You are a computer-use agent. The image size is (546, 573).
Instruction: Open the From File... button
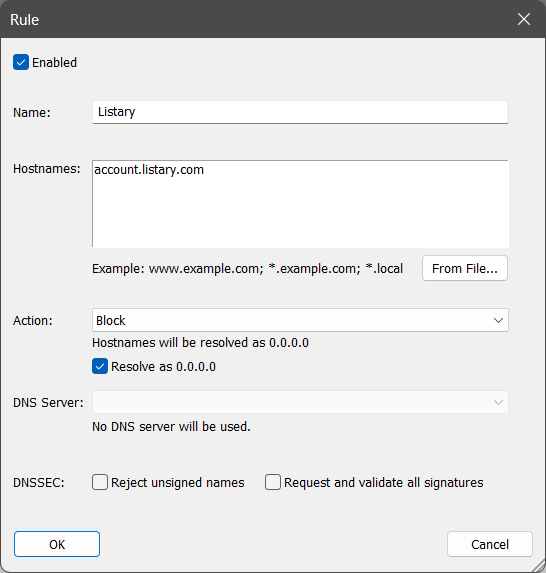[465, 268]
